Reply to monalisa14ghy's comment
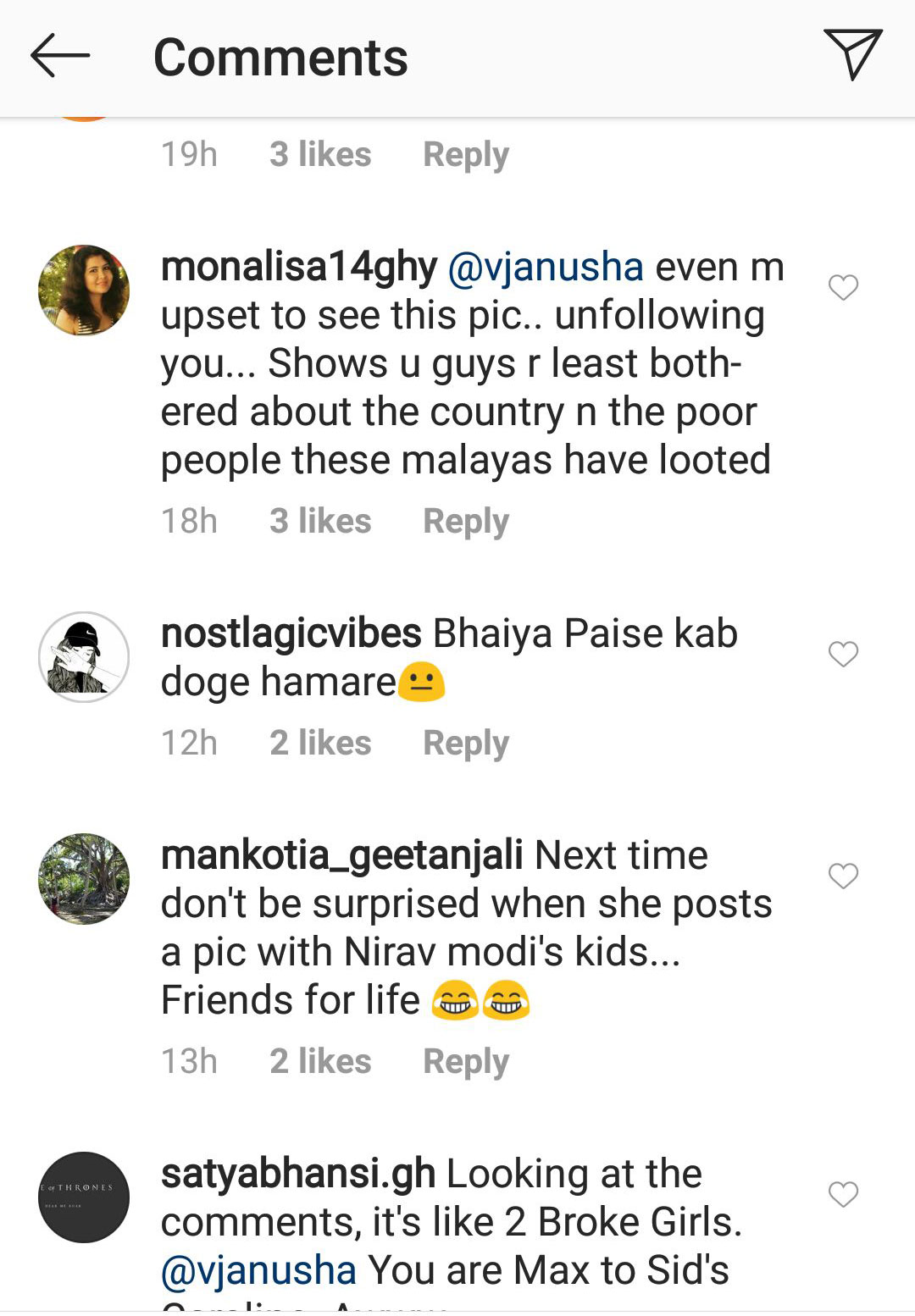This screenshot has width=915, height=1316. [466, 522]
